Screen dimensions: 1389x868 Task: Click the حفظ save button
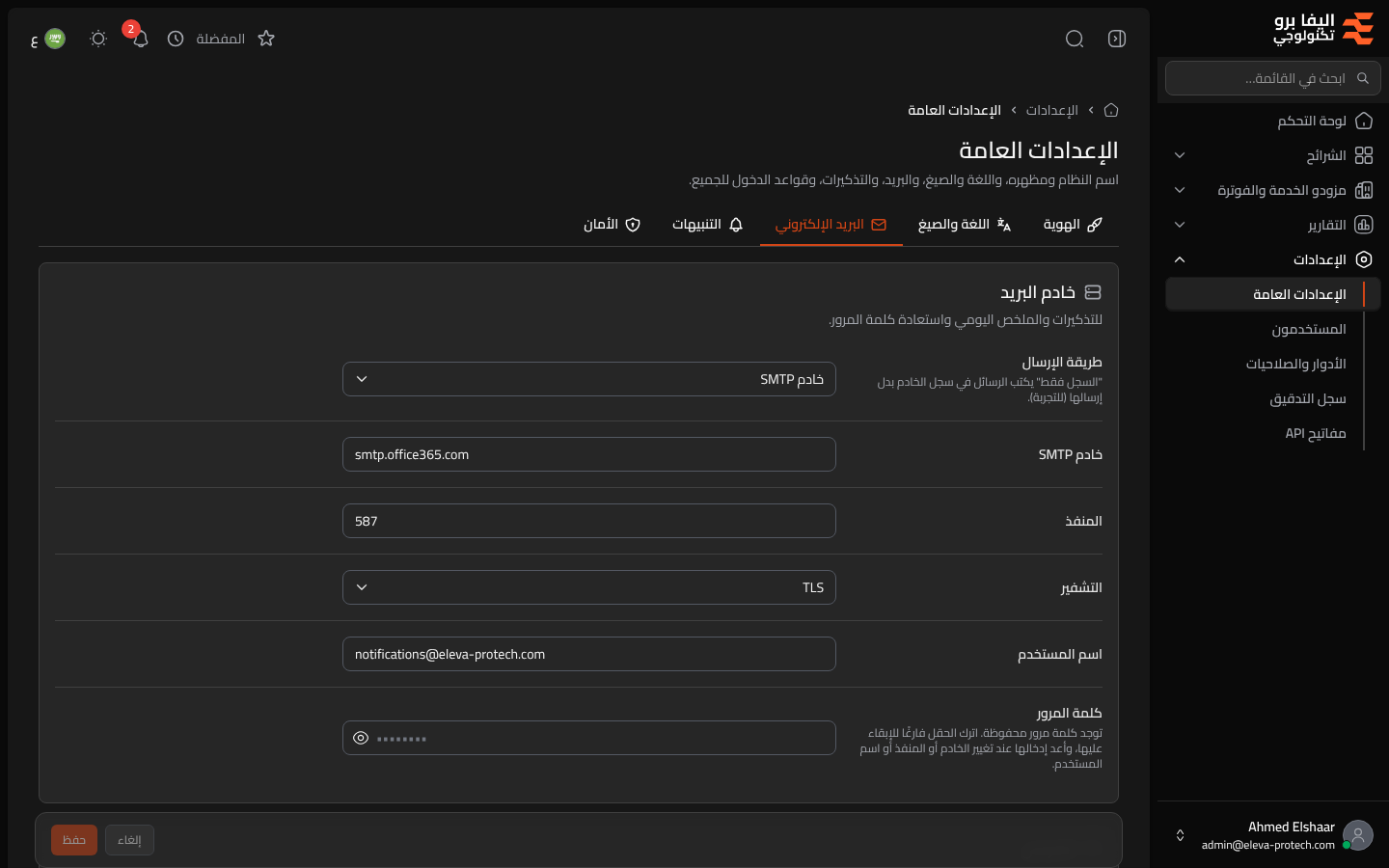[x=74, y=840]
